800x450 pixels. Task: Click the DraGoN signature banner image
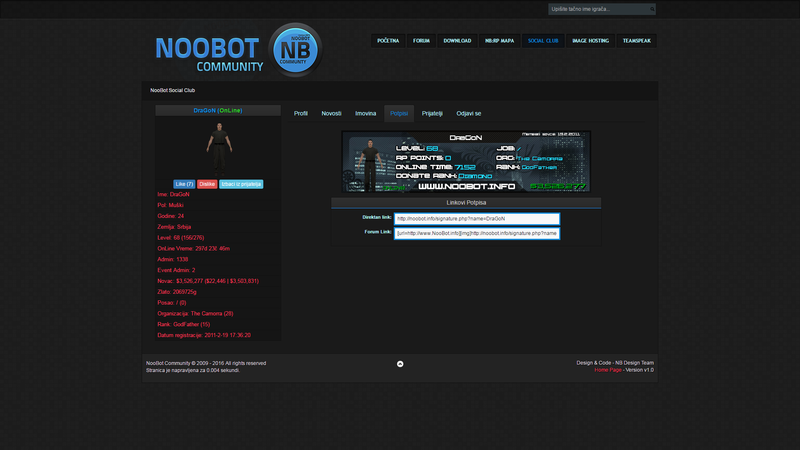click(466, 161)
